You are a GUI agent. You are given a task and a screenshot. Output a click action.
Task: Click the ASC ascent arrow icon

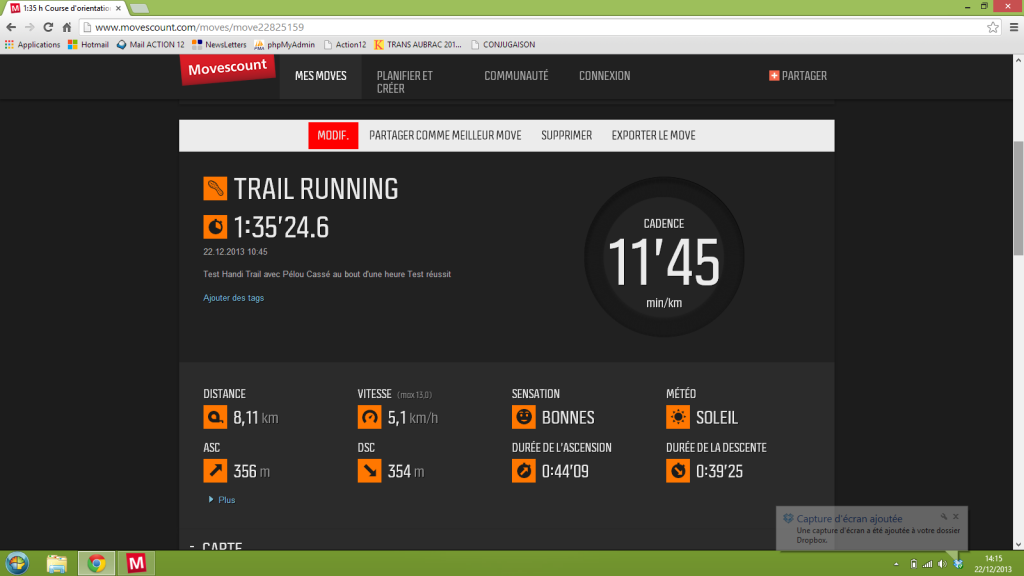(215, 471)
